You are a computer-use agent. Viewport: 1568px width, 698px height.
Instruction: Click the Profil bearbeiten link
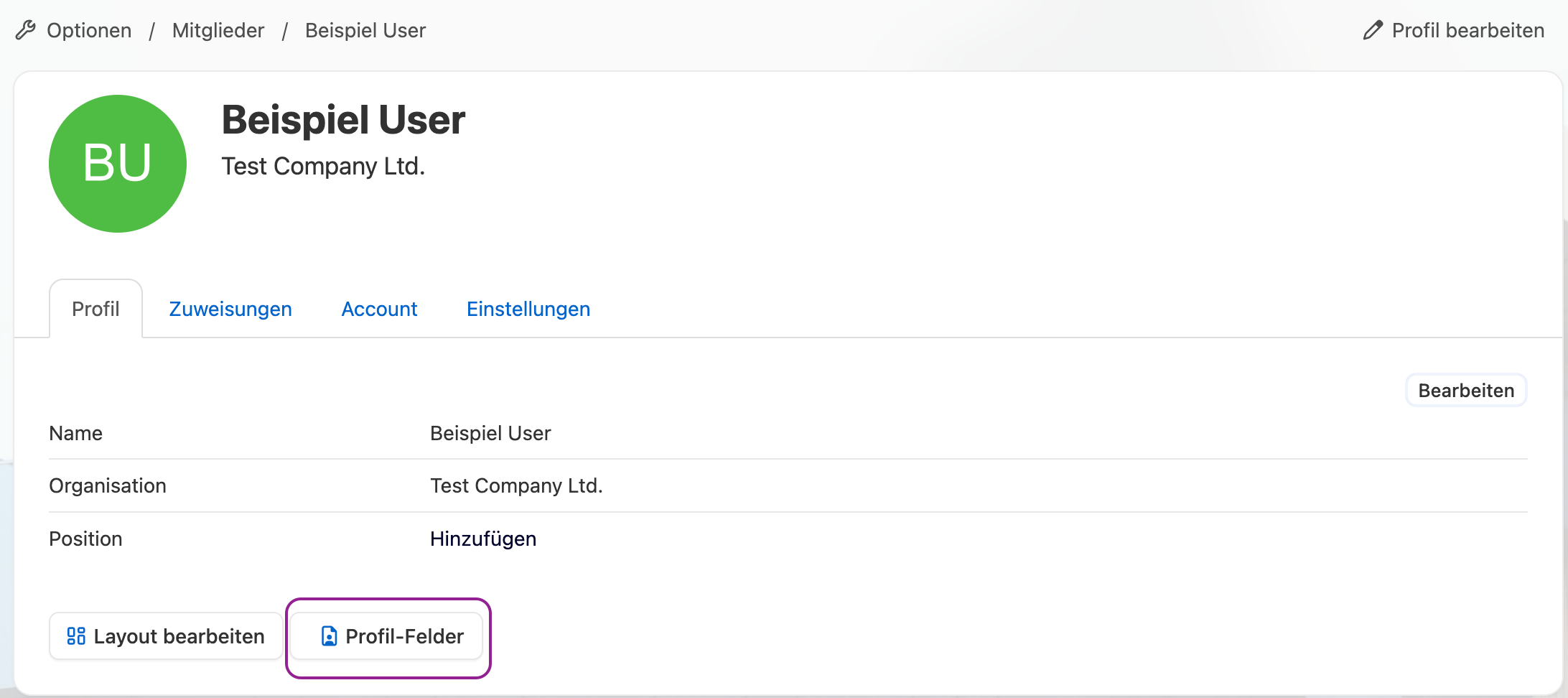click(x=1468, y=30)
